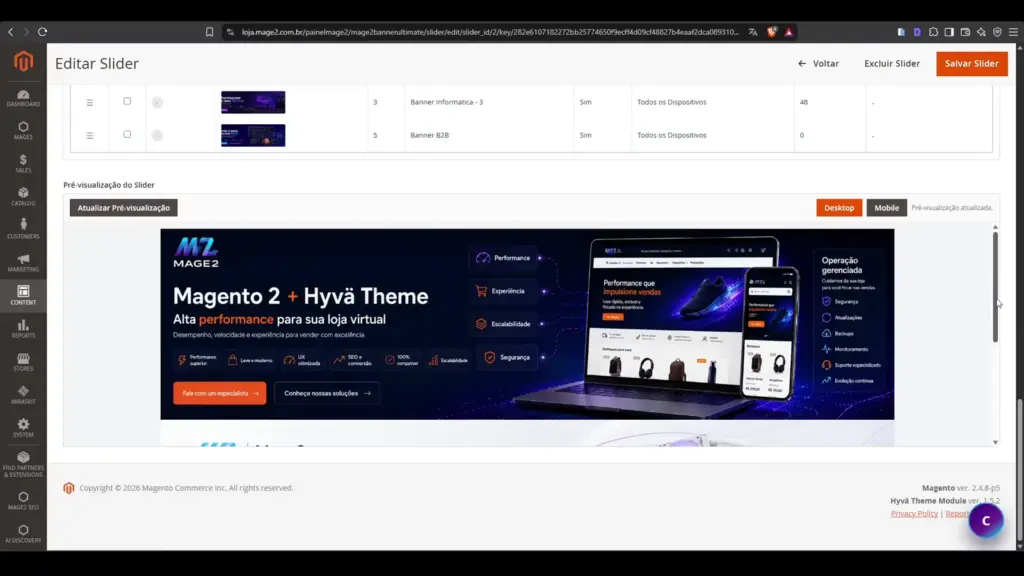Viewport: 1024px width, 576px height.
Task: Open Brave Shields lion icon
Action: (772, 32)
